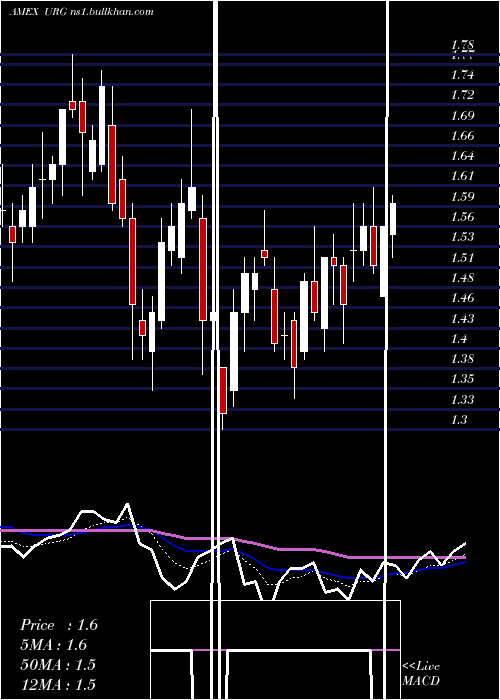This screenshot has width=500, height=700.
Task: Select the 1.64 price axis label
Action: point(462,156)
